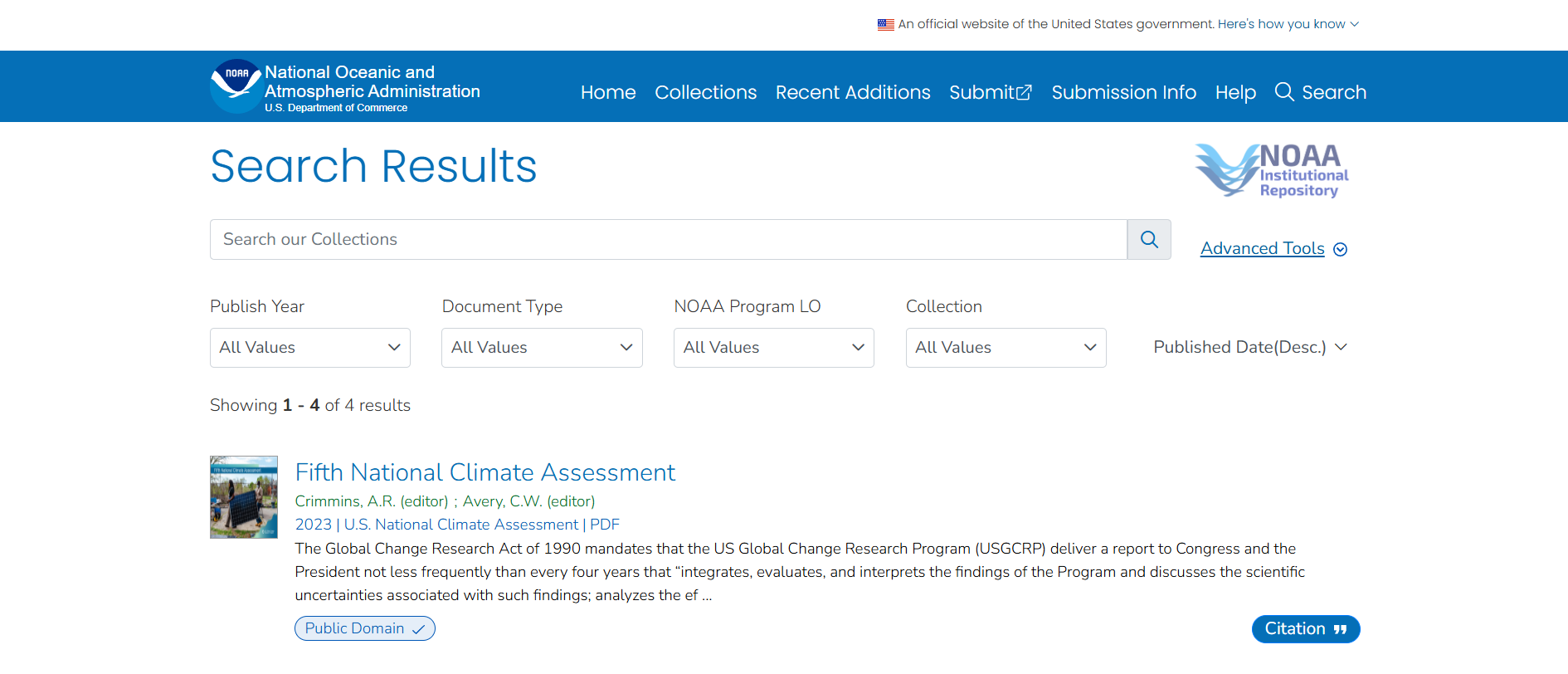Click the magnifying glass search submit button
1568x674 pixels.
point(1149,240)
